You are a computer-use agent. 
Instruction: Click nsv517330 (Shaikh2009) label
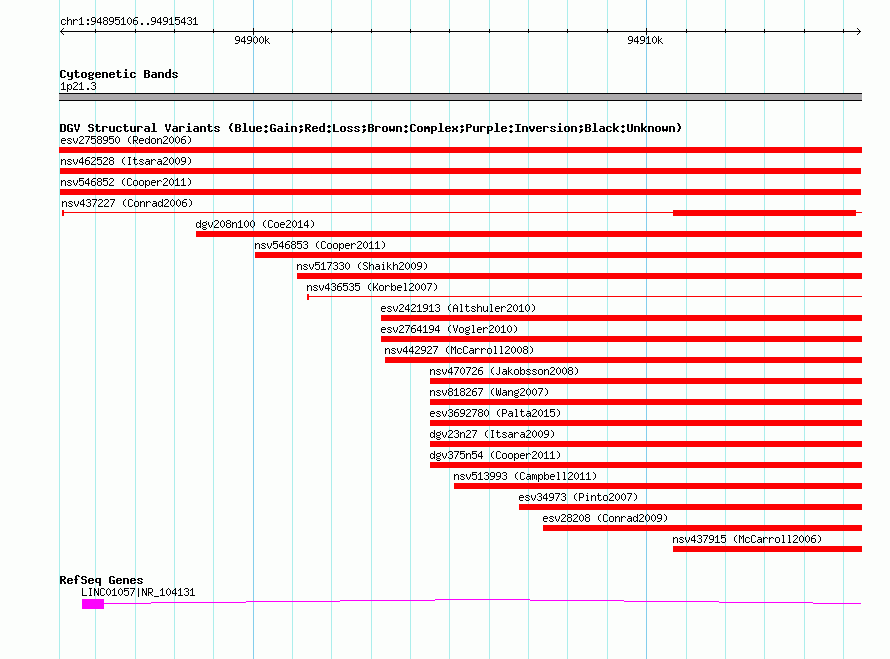(362, 266)
